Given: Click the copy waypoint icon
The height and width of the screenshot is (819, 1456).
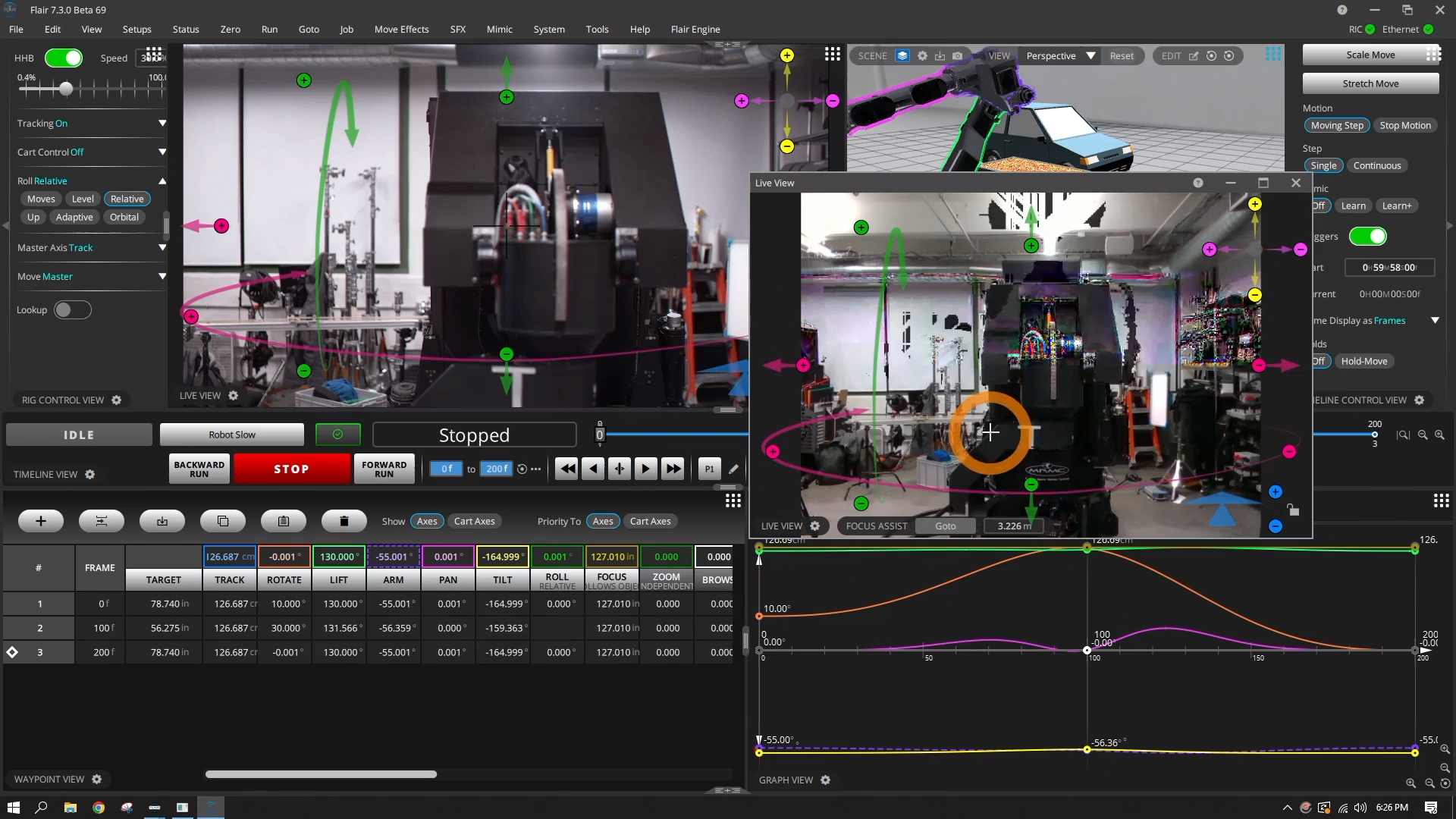Looking at the screenshot, I should pos(223,521).
